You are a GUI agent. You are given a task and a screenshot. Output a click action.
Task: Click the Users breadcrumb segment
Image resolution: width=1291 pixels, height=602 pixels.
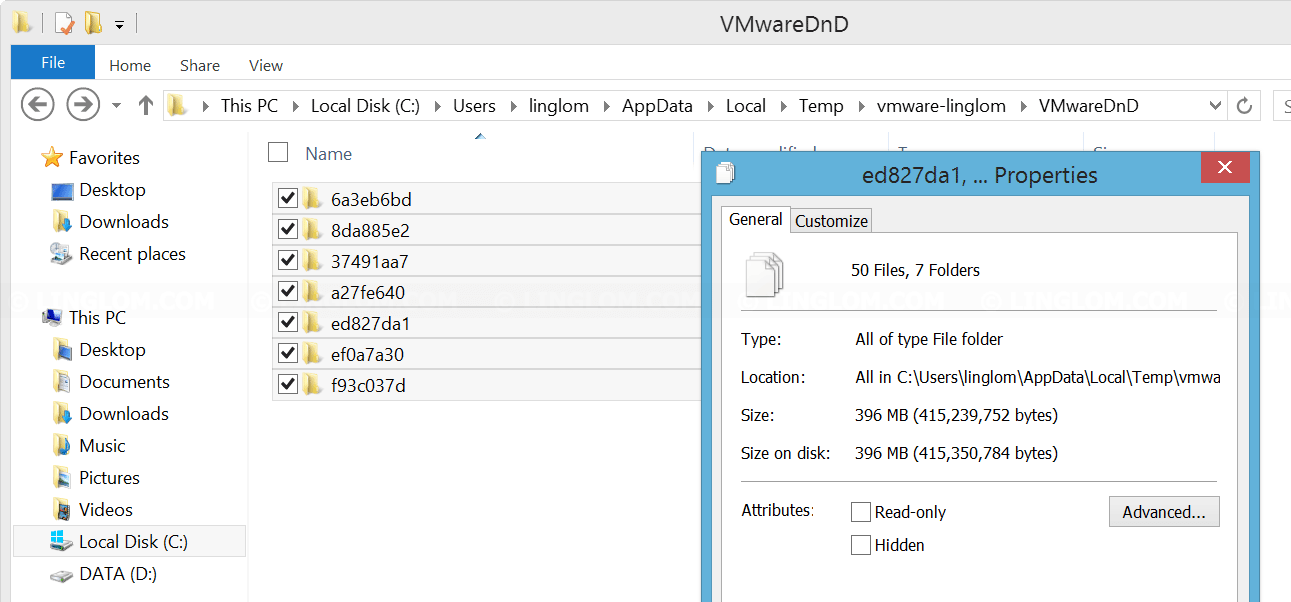coord(474,105)
